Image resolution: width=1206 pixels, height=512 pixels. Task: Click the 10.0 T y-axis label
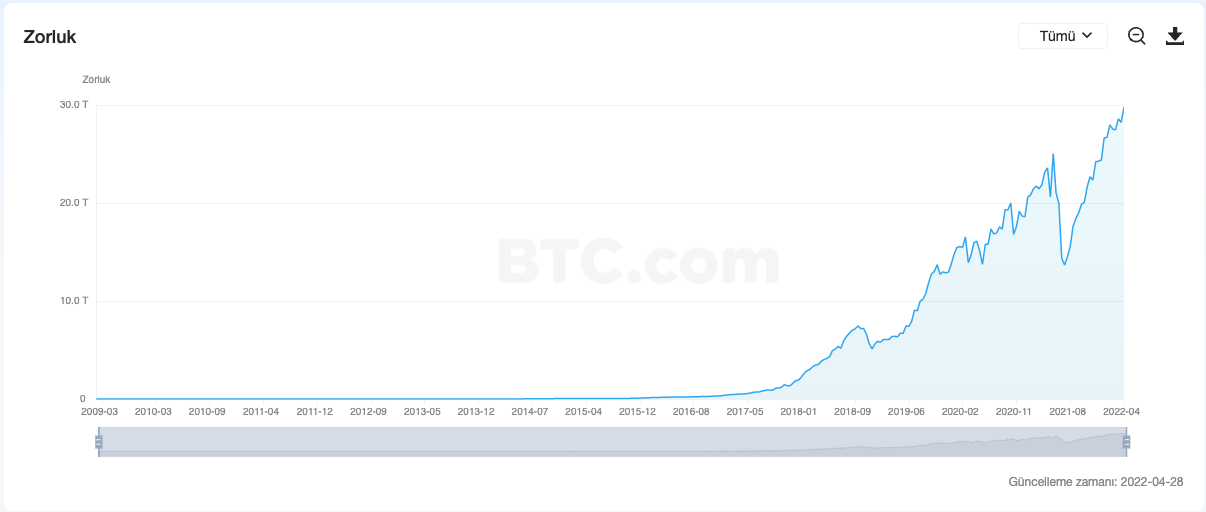[x=74, y=301]
